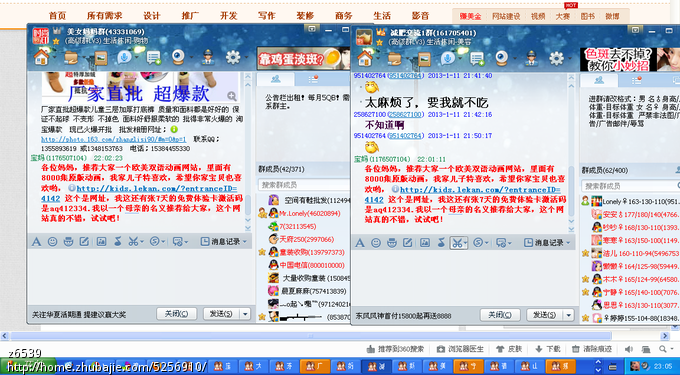This screenshot has height=375, width=680.
Task: Open group file-sharing folder icon in 美女妈妈群 window
Action: coord(70,58)
